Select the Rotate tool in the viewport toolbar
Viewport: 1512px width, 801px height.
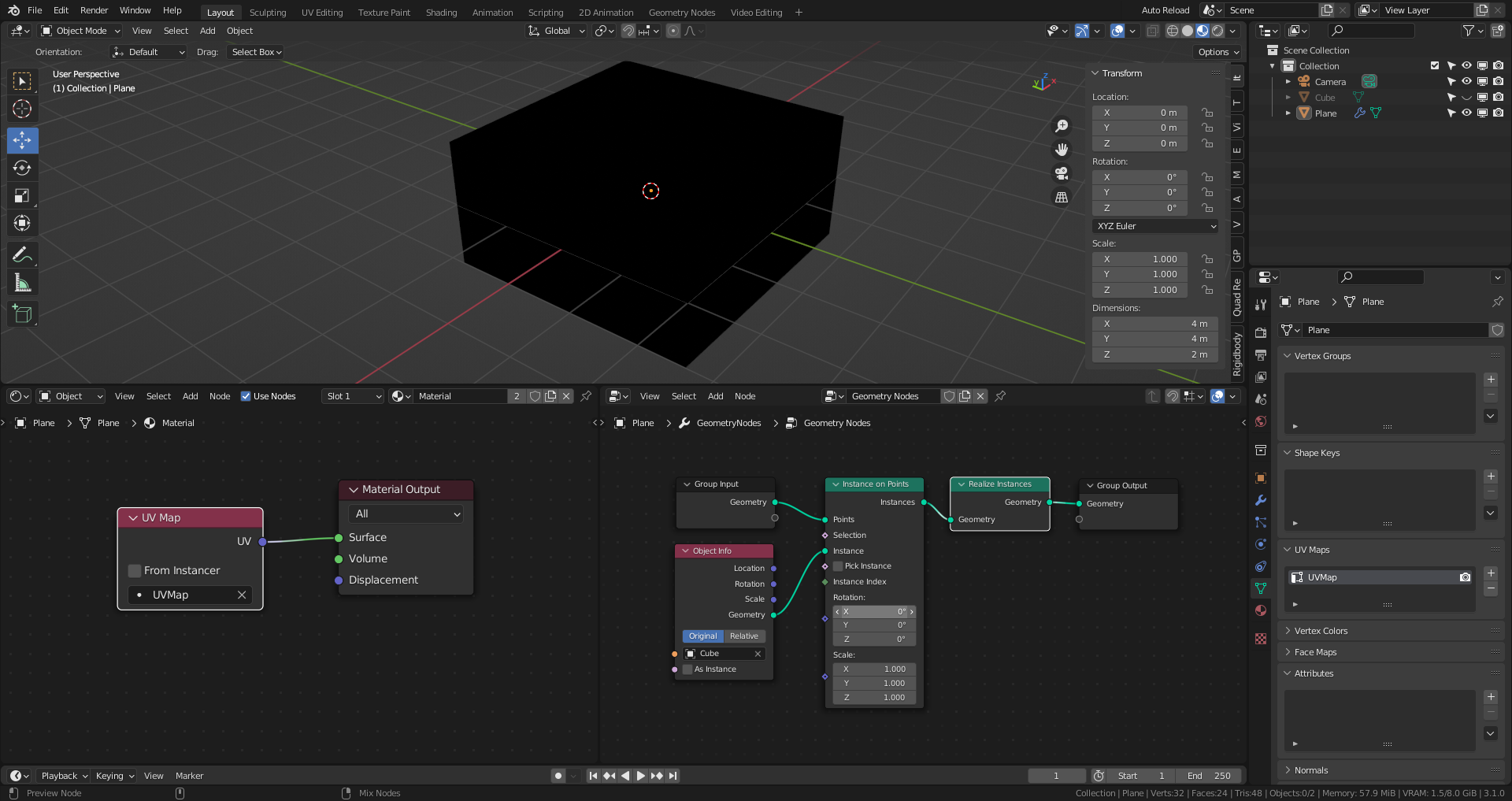22,169
